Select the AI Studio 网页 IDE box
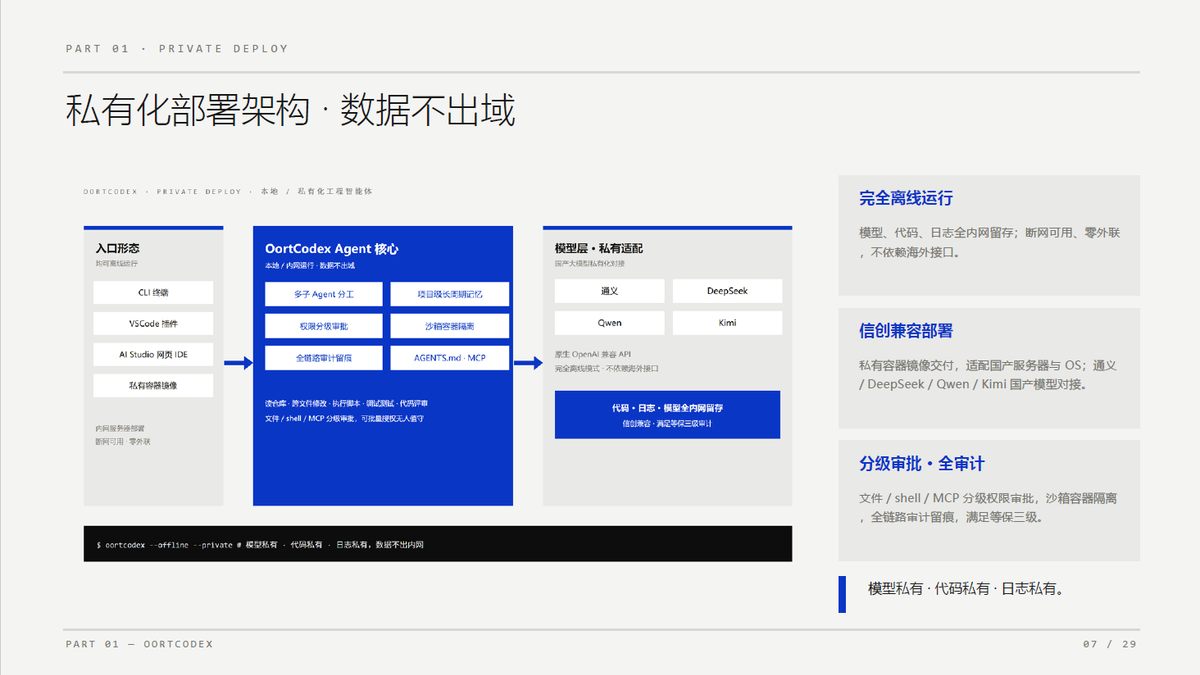 153,354
